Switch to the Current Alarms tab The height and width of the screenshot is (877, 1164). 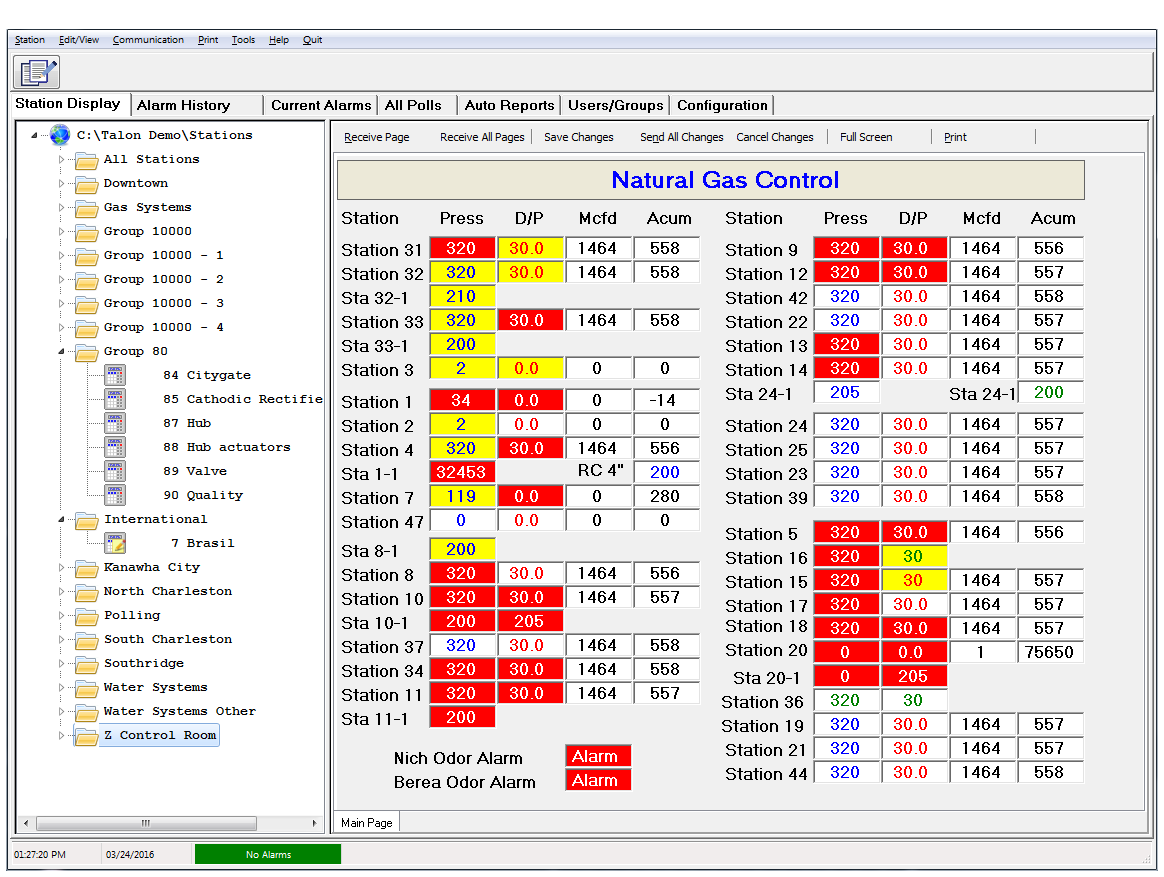[321, 105]
